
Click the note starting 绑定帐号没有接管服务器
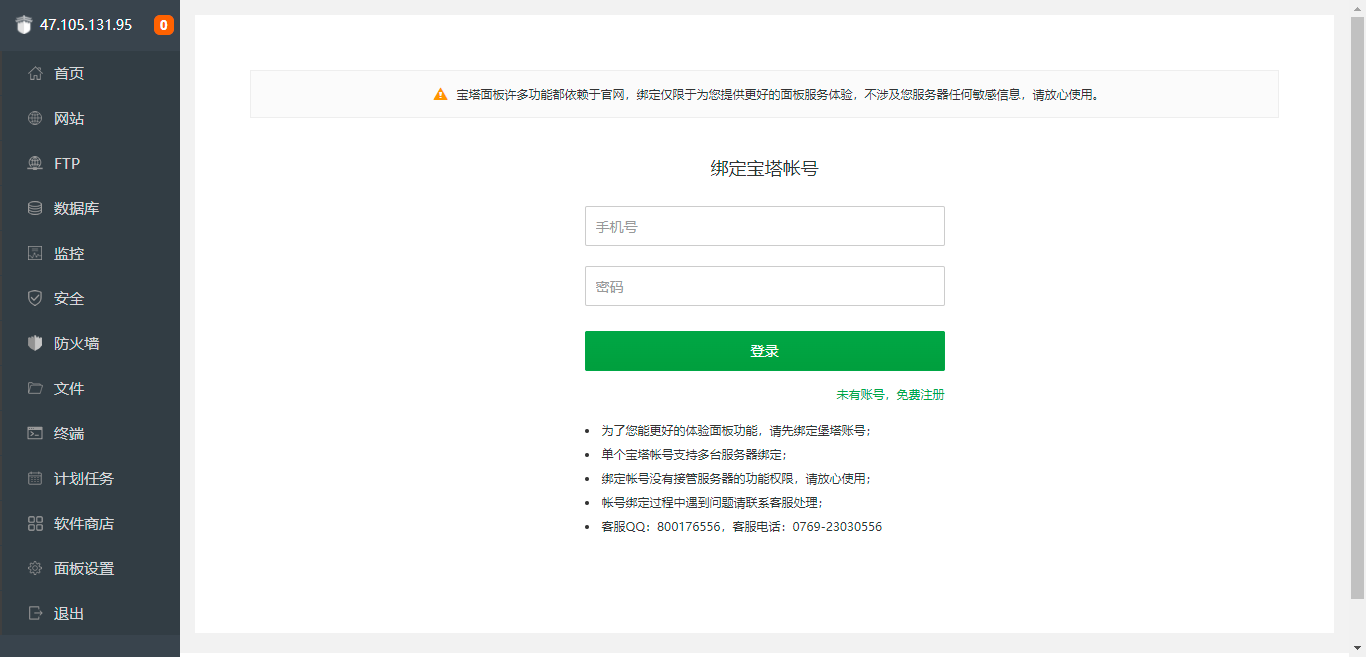(736, 479)
